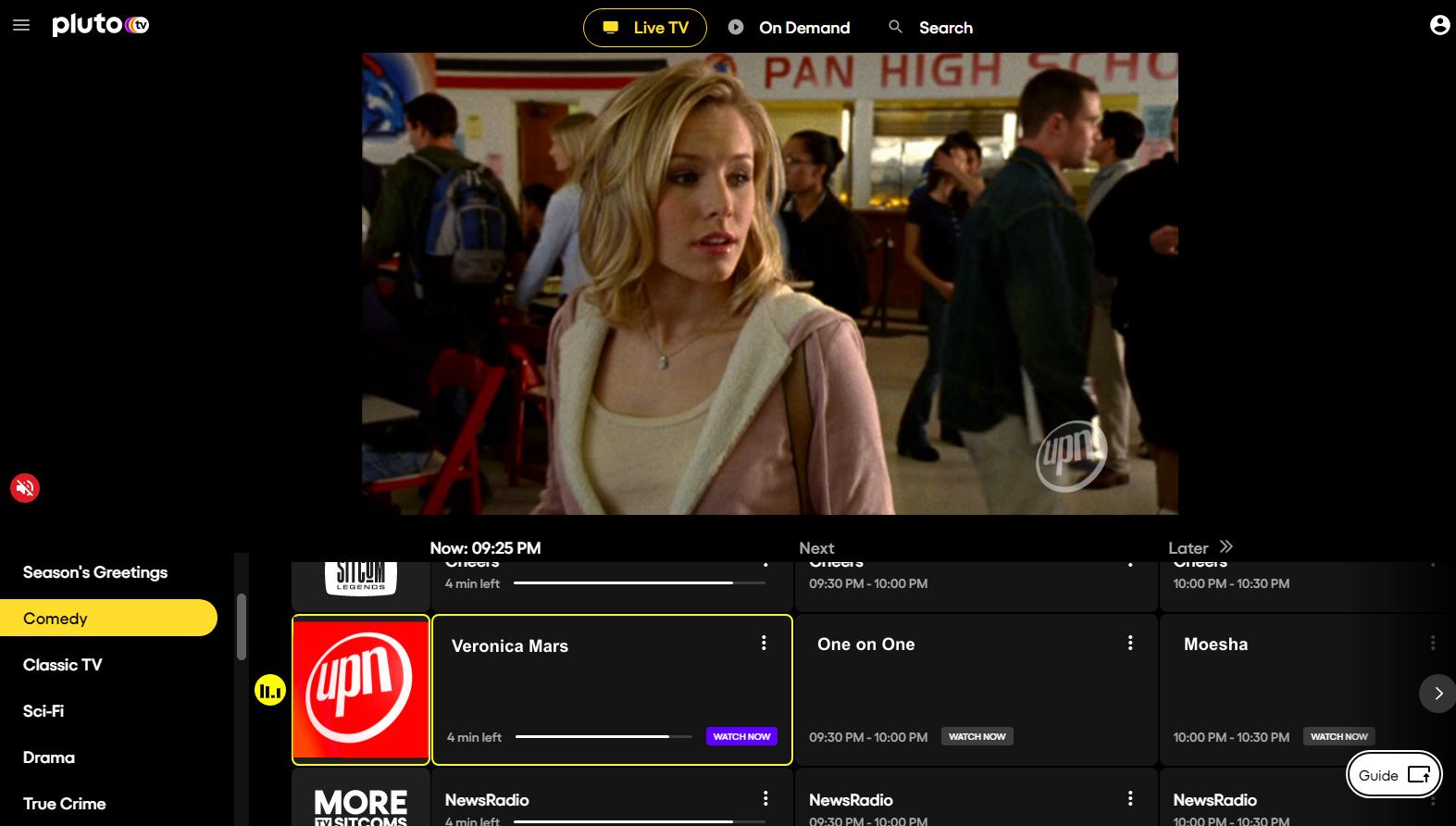Select the UPN channel logo
Image resolution: width=1456 pixels, height=826 pixels.
click(361, 690)
